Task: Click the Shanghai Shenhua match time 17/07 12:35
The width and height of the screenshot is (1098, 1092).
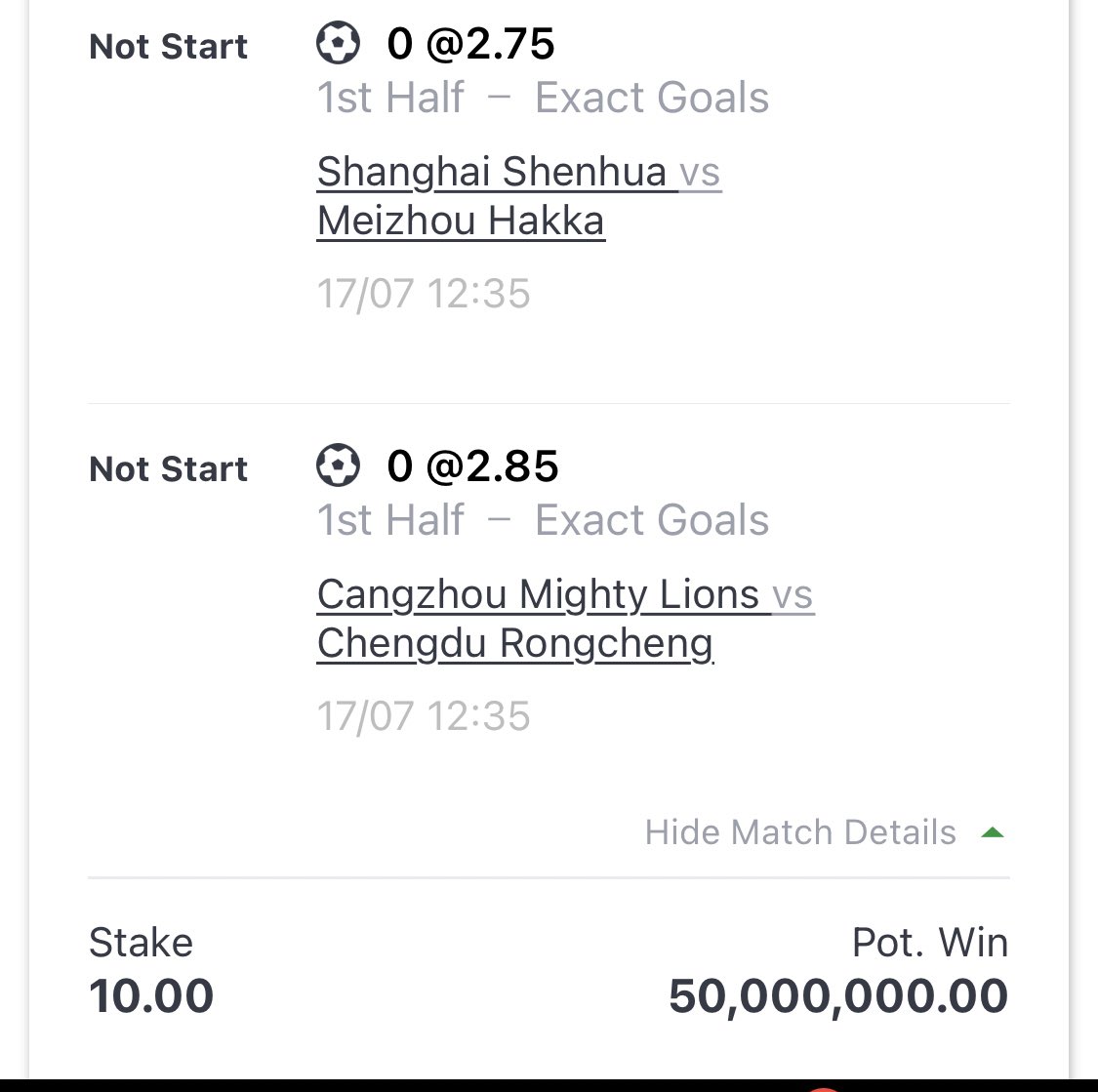Action: 424,294
